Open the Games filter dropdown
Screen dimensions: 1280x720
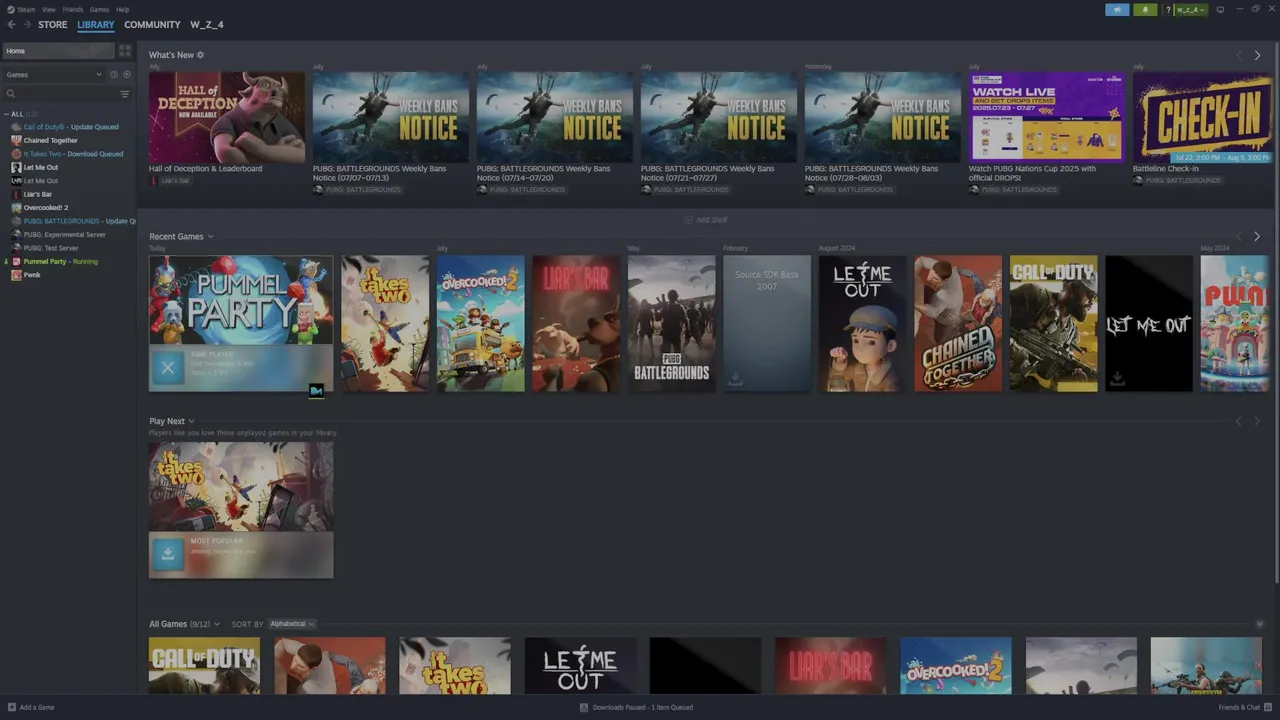(x=54, y=75)
